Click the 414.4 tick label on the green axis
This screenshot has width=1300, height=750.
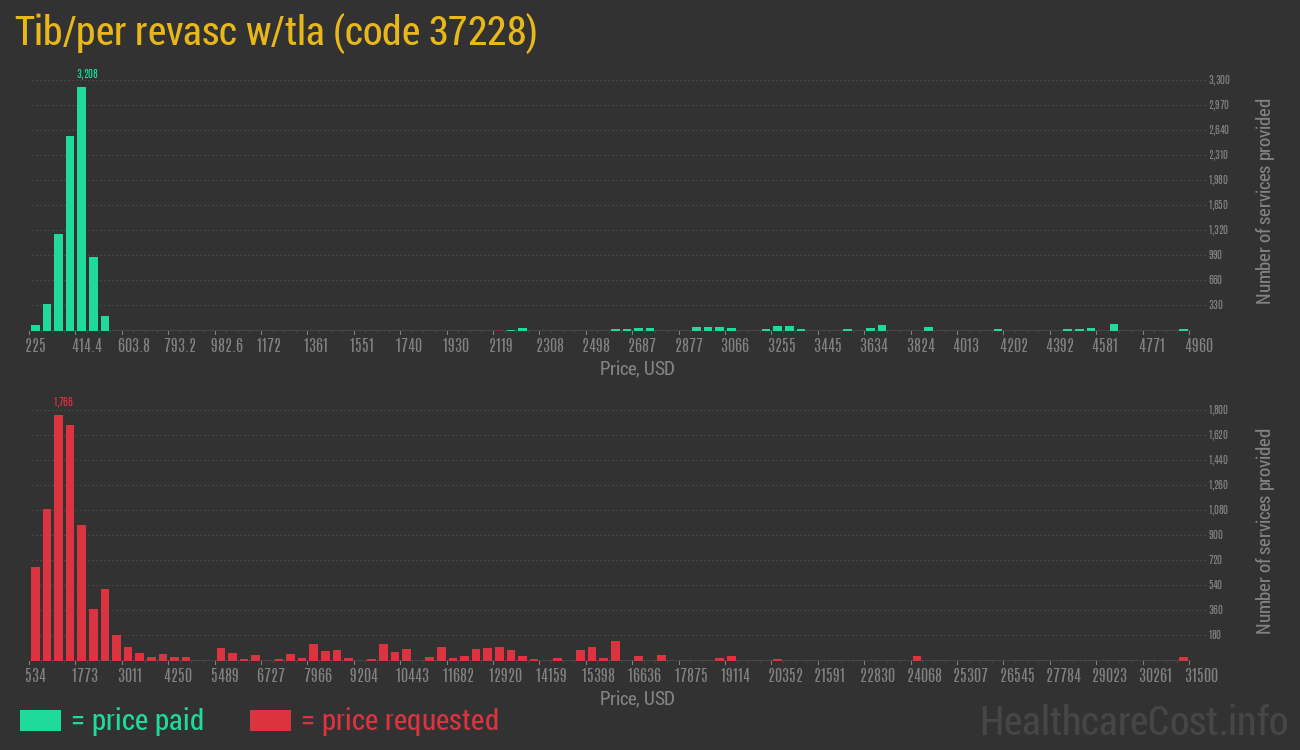tap(87, 346)
